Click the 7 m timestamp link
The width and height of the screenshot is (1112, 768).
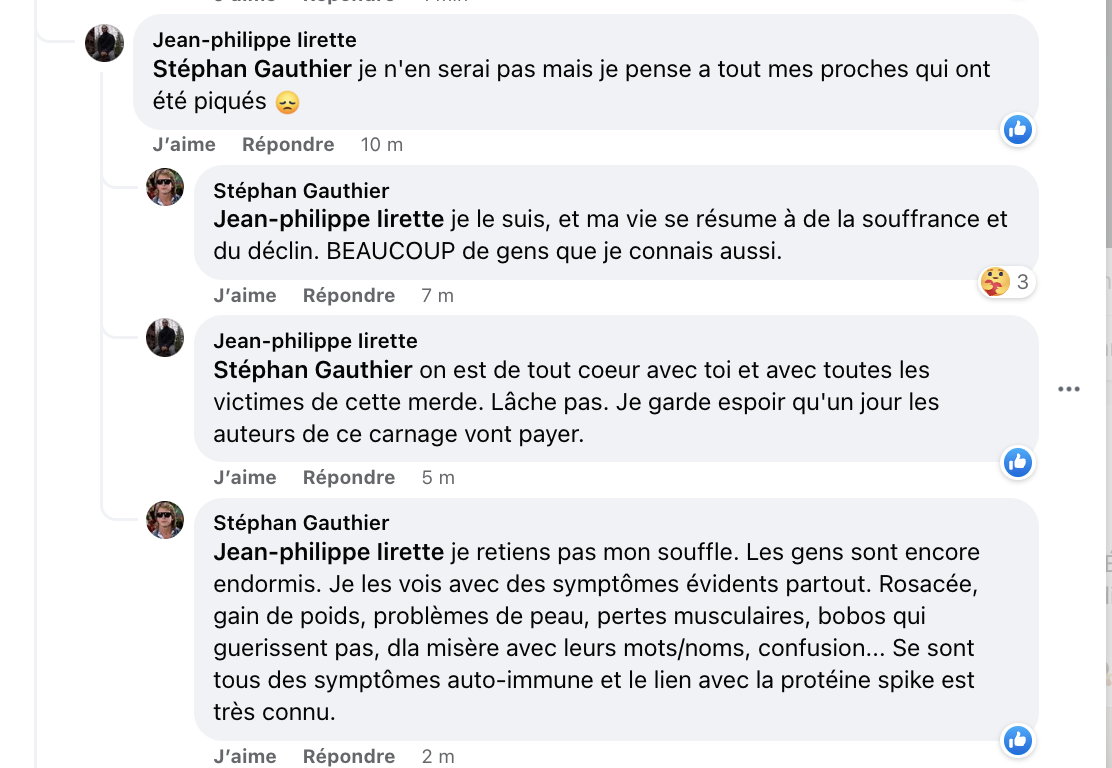click(x=438, y=296)
